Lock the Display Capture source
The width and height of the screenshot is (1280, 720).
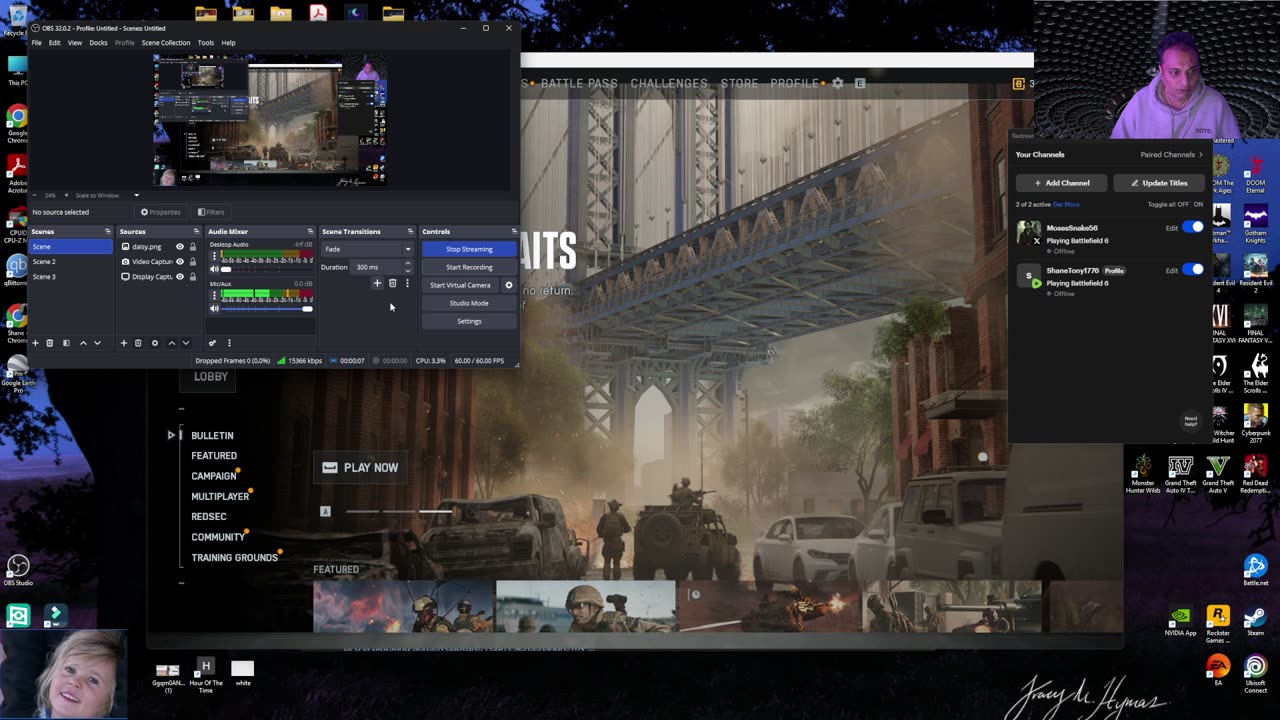pyautogui.click(x=193, y=277)
